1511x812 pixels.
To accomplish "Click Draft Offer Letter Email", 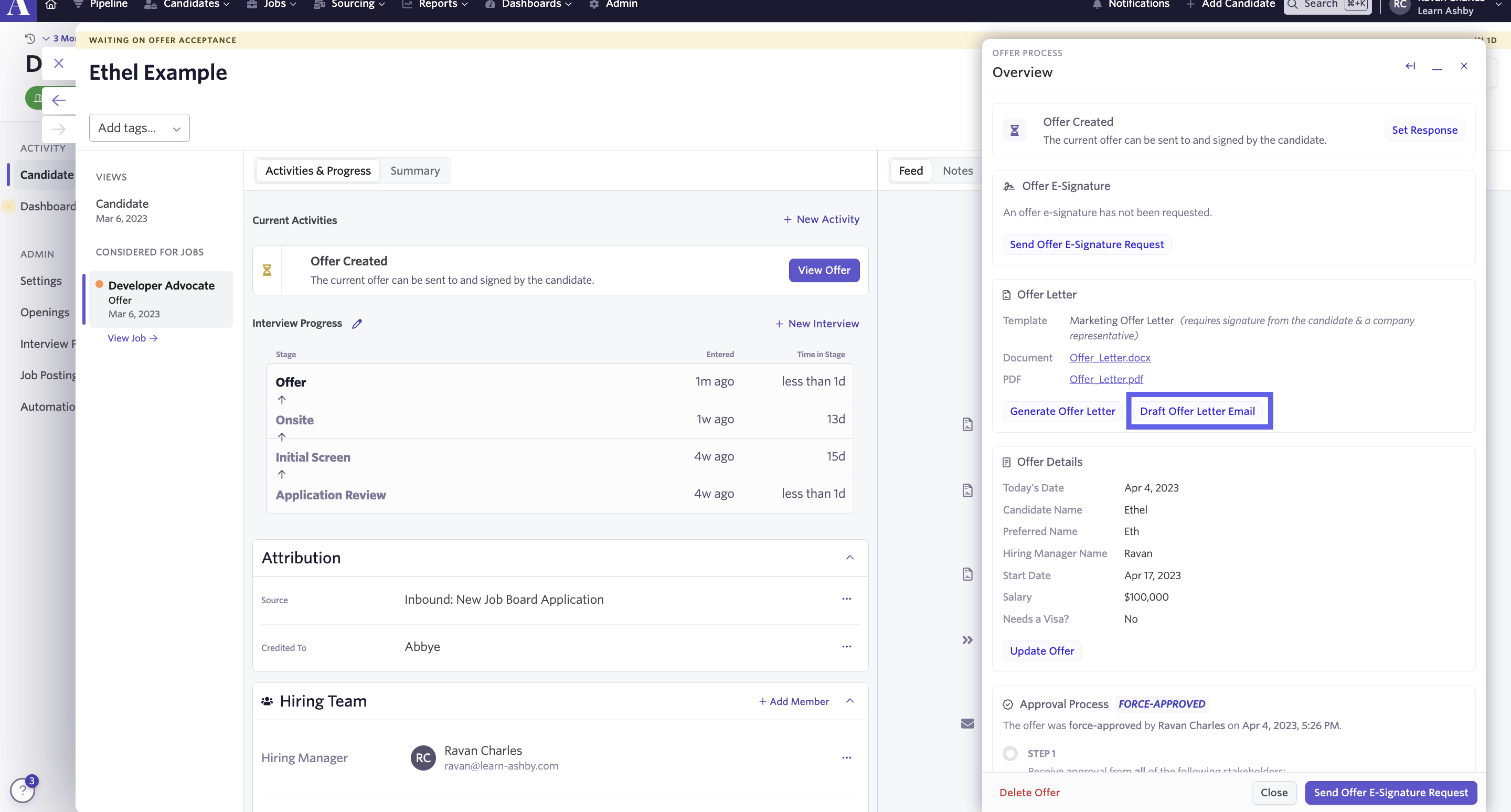I will coord(1197,412).
